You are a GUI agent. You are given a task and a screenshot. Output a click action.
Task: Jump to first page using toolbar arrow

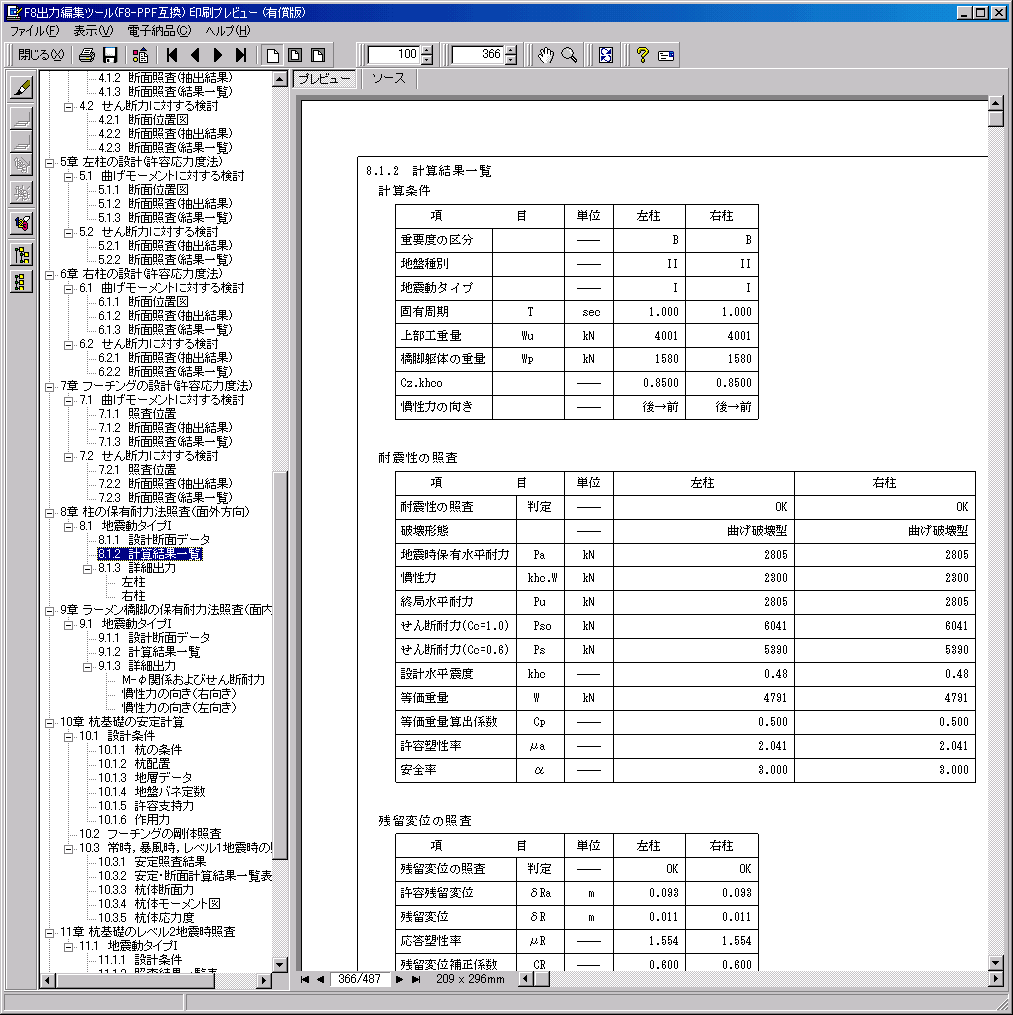[x=172, y=55]
